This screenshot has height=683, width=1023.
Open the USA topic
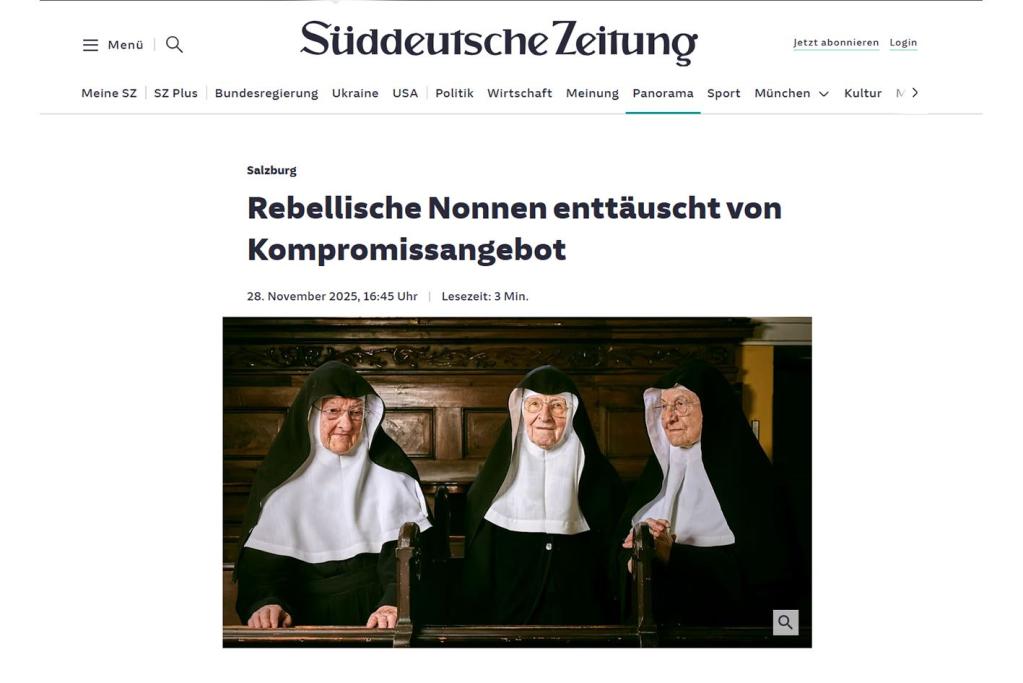point(405,93)
